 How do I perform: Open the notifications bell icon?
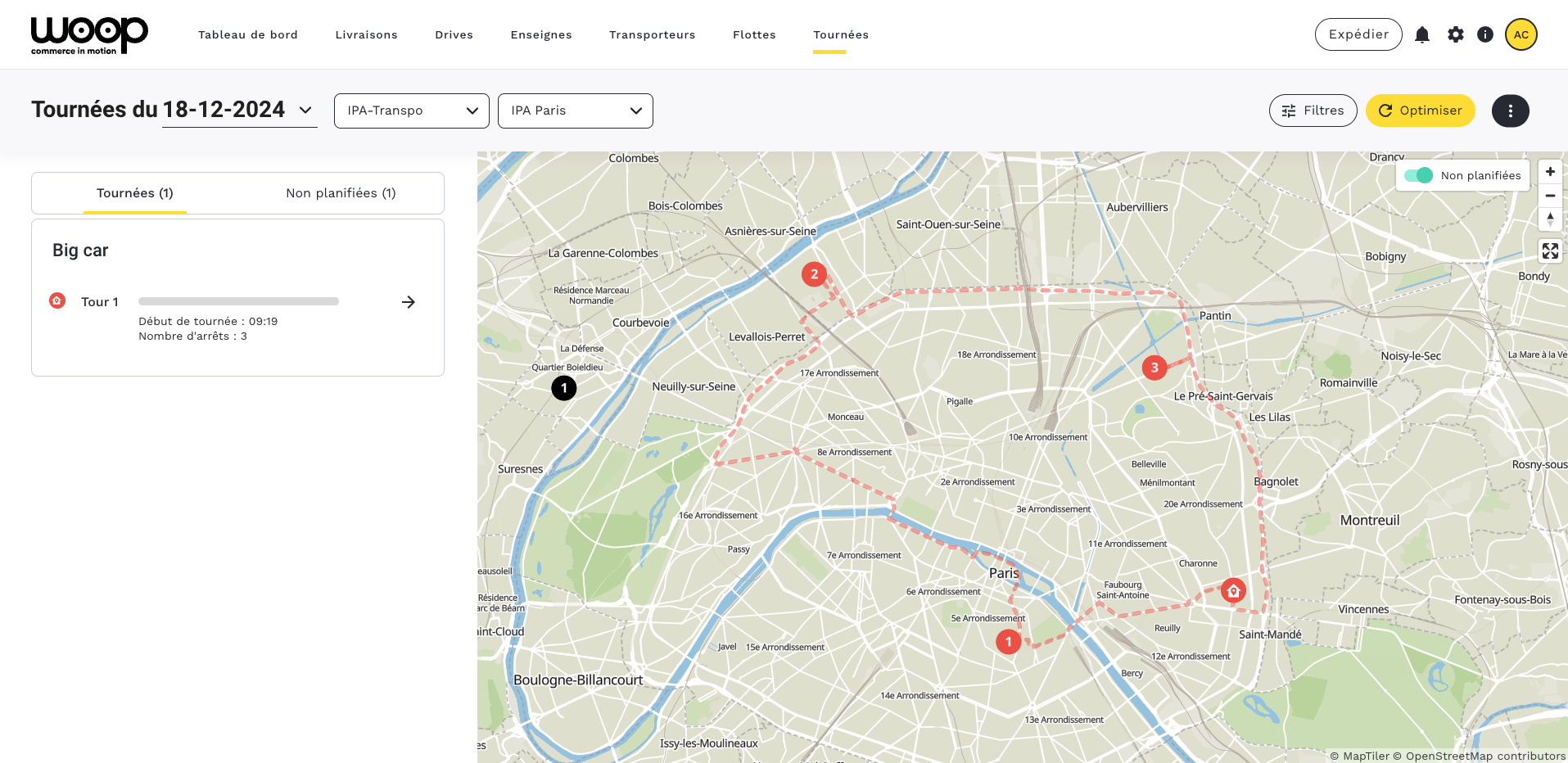pyautogui.click(x=1422, y=34)
